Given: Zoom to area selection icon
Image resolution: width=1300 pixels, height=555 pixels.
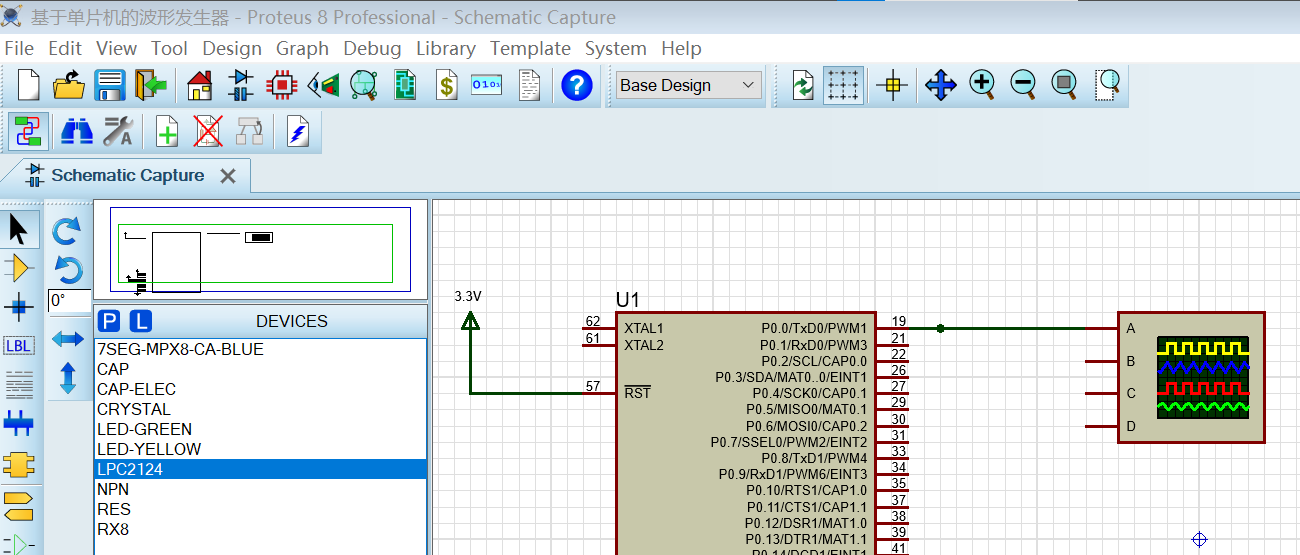Looking at the screenshot, I should tap(1106, 85).
